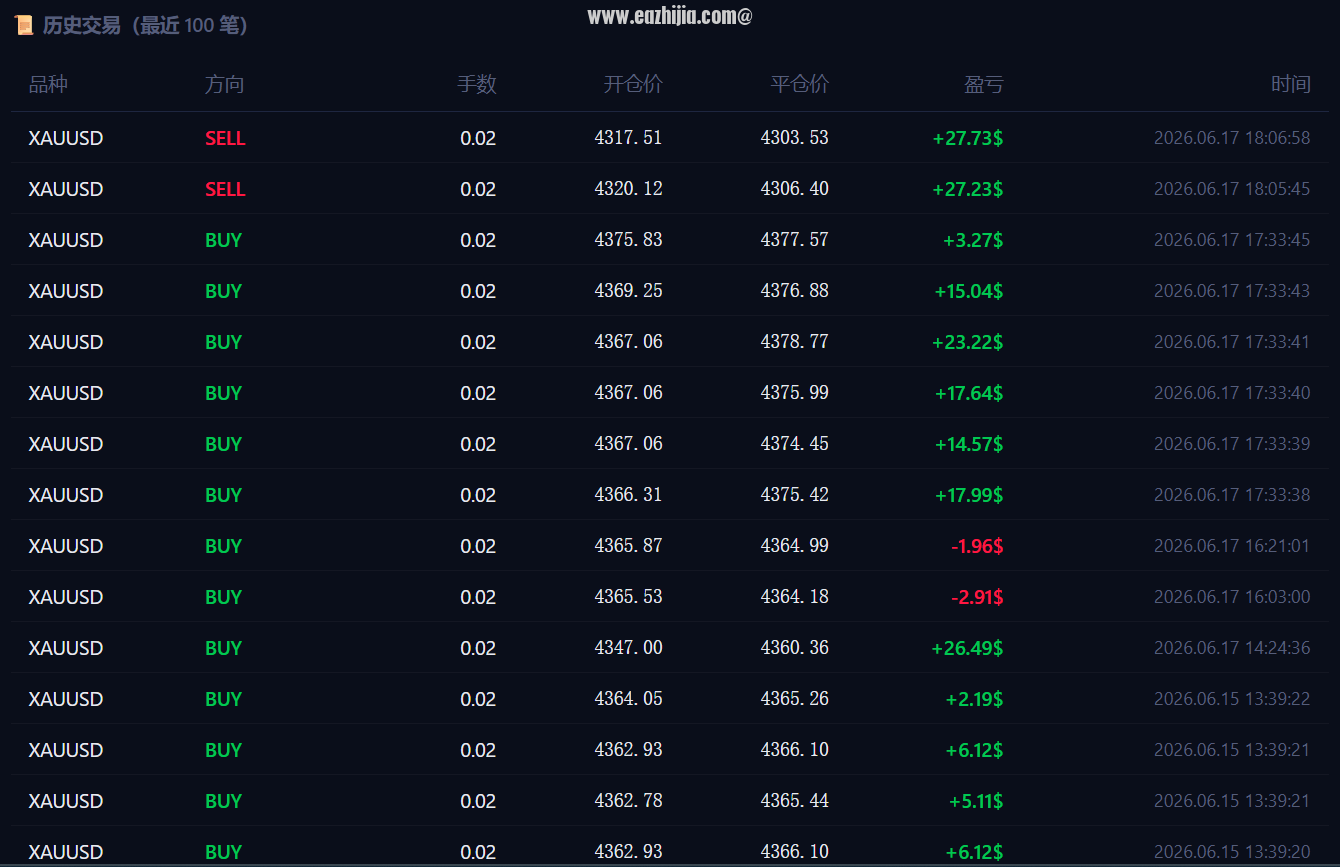Click profit +26.49$
Viewport: 1340px width, 867px height.
[968, 648]
